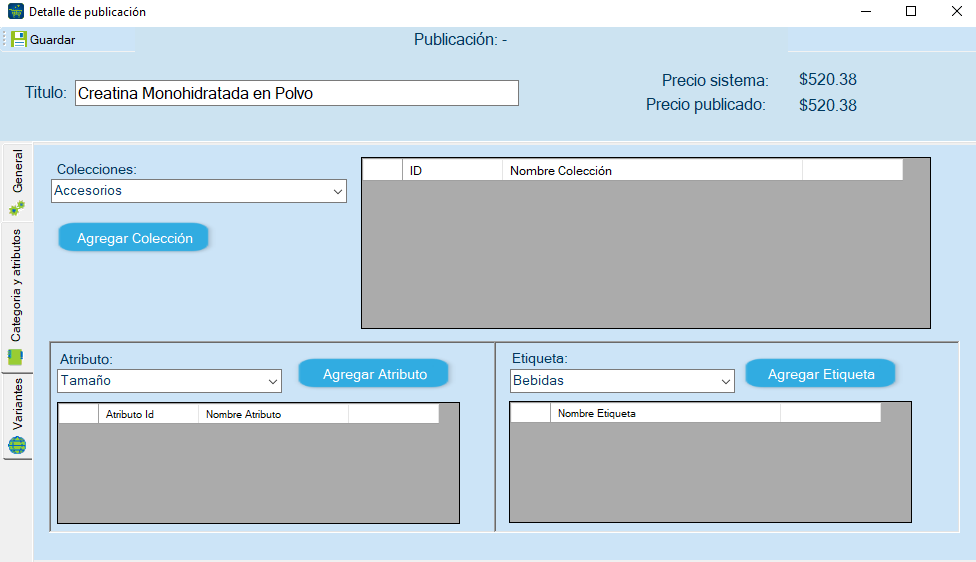Click the app icon in title bar
Viewport: 976px width, 562px height.
point(16,11)
